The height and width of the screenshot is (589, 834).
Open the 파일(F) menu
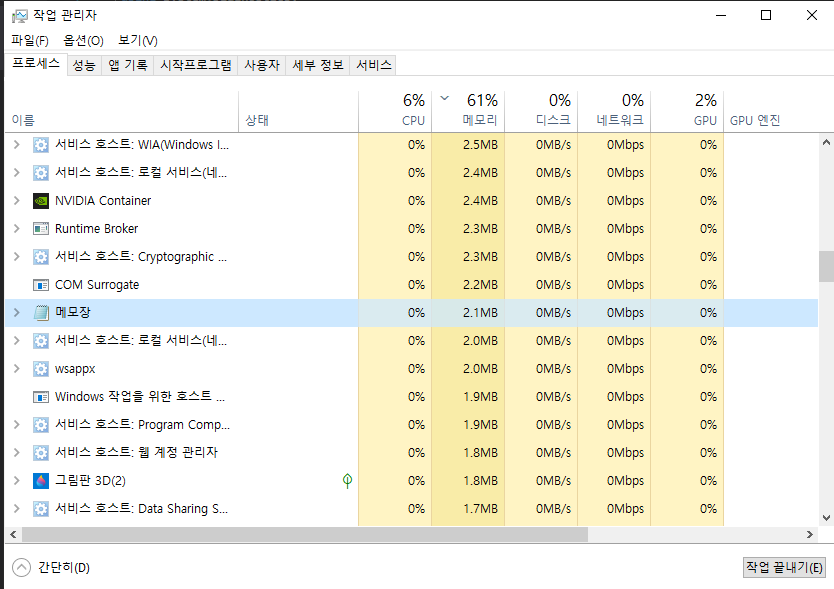point(30,40)
